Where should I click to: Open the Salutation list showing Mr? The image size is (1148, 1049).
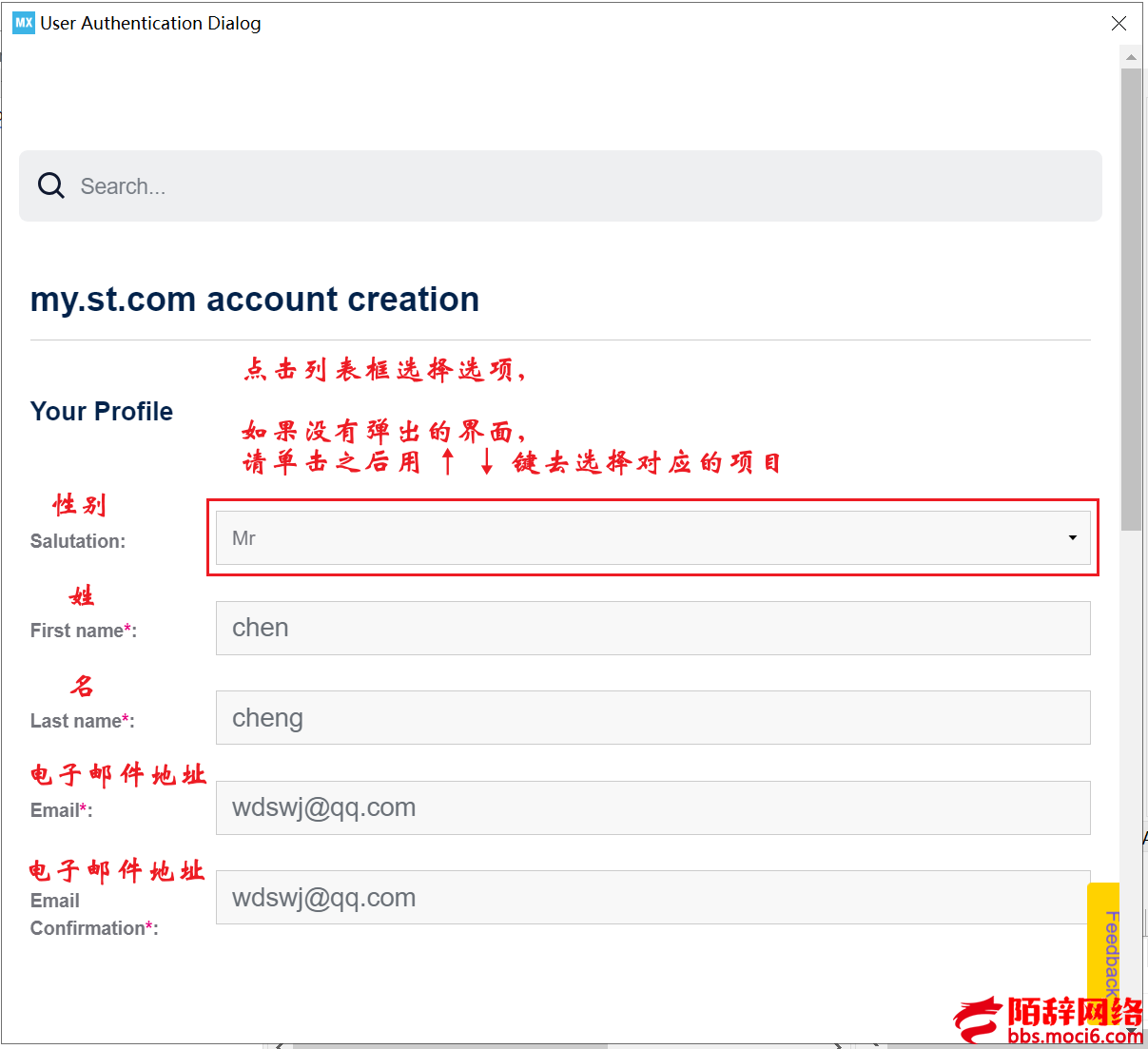(x=653, y=538)
